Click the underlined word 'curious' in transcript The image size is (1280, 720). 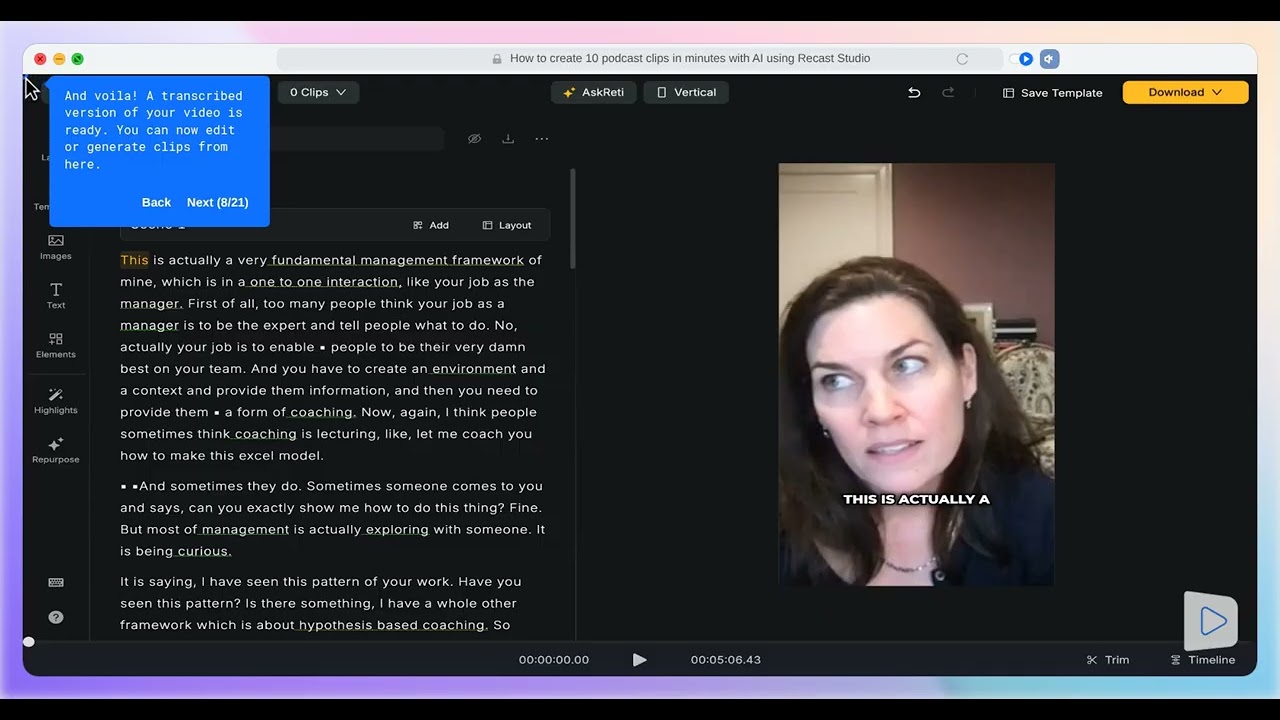(x=204, y=551)
